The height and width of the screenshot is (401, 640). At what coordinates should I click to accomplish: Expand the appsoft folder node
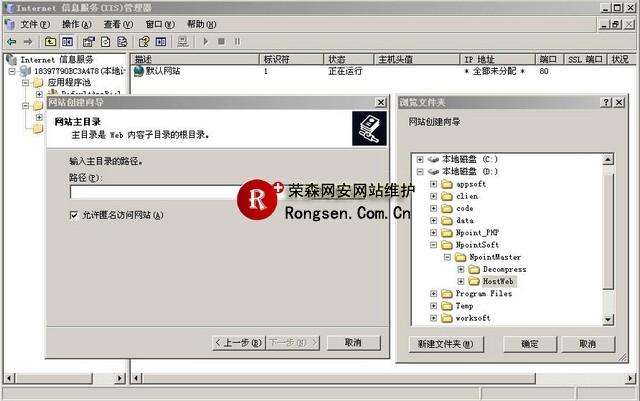(x=433, y=184)
